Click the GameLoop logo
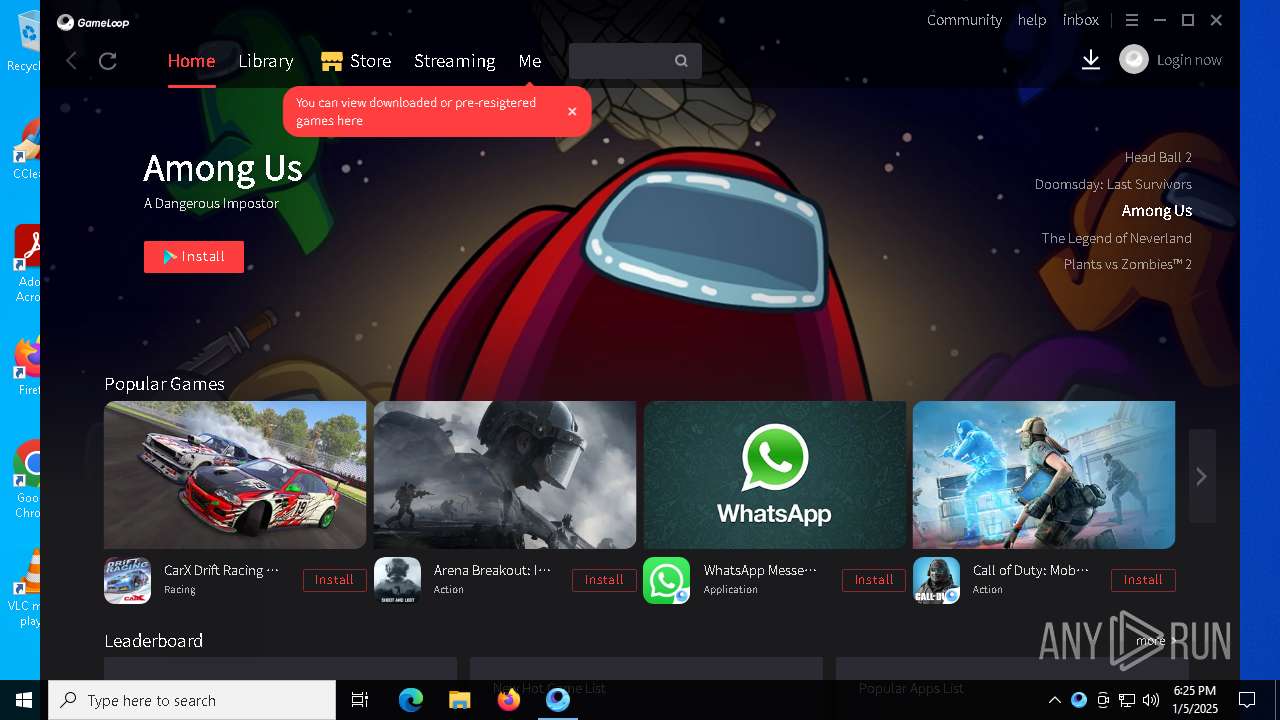The image size is (1280, 720). click(x=93, y=22)
